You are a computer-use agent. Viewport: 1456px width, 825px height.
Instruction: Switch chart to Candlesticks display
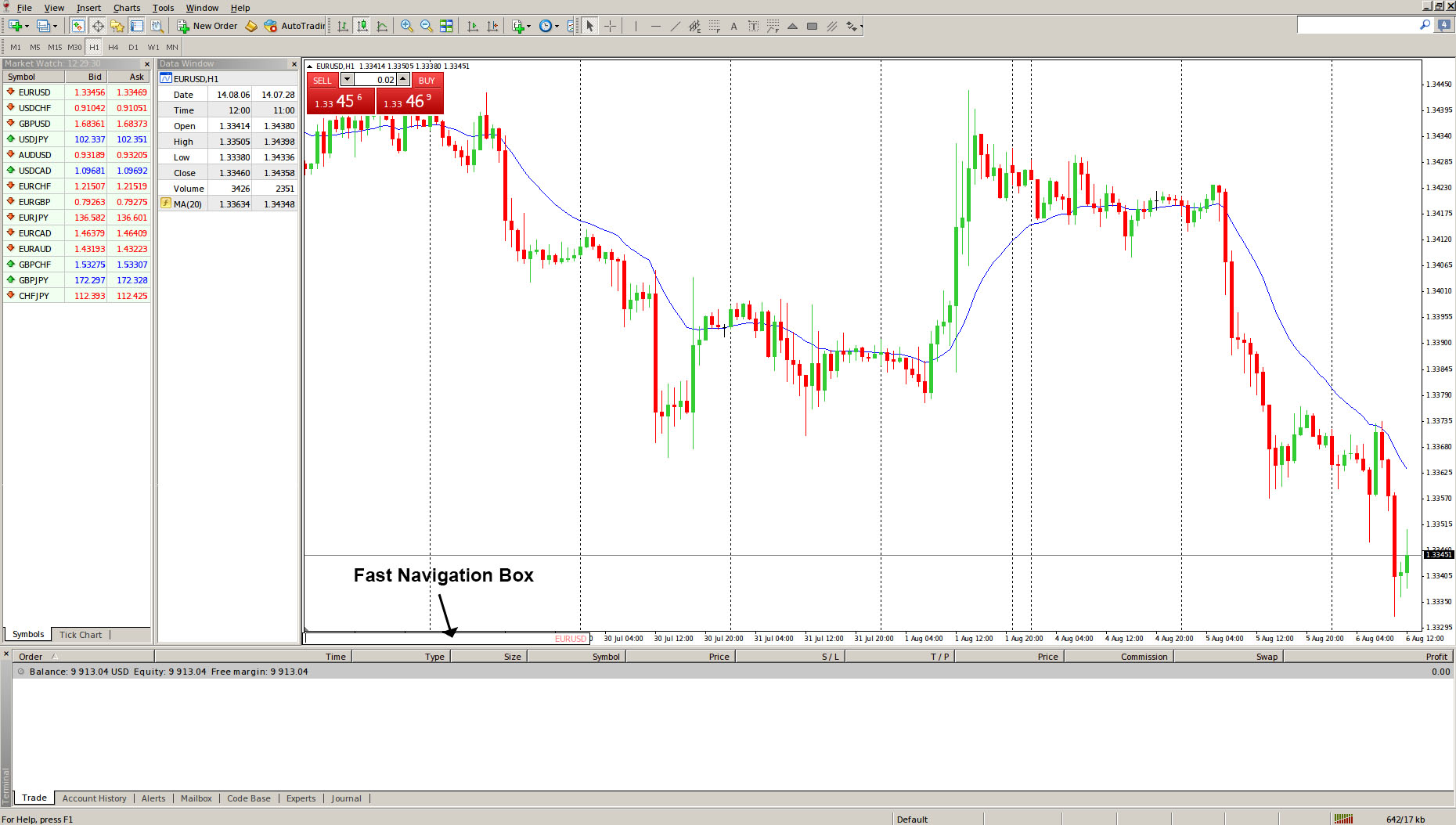(362, 26)
